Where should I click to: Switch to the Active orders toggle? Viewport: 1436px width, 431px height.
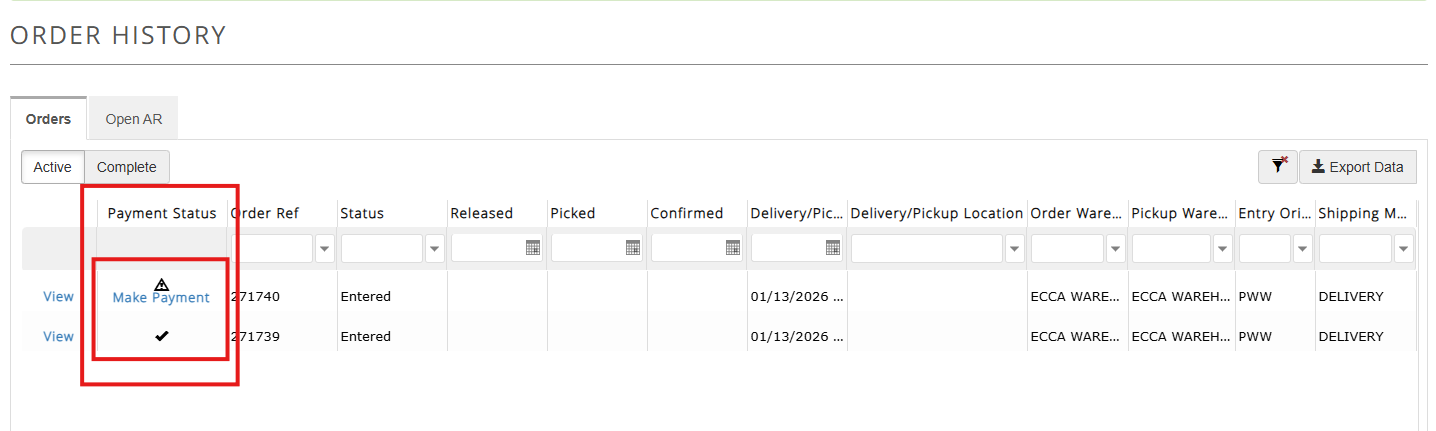pyautogui.click(x=52, y=167)
